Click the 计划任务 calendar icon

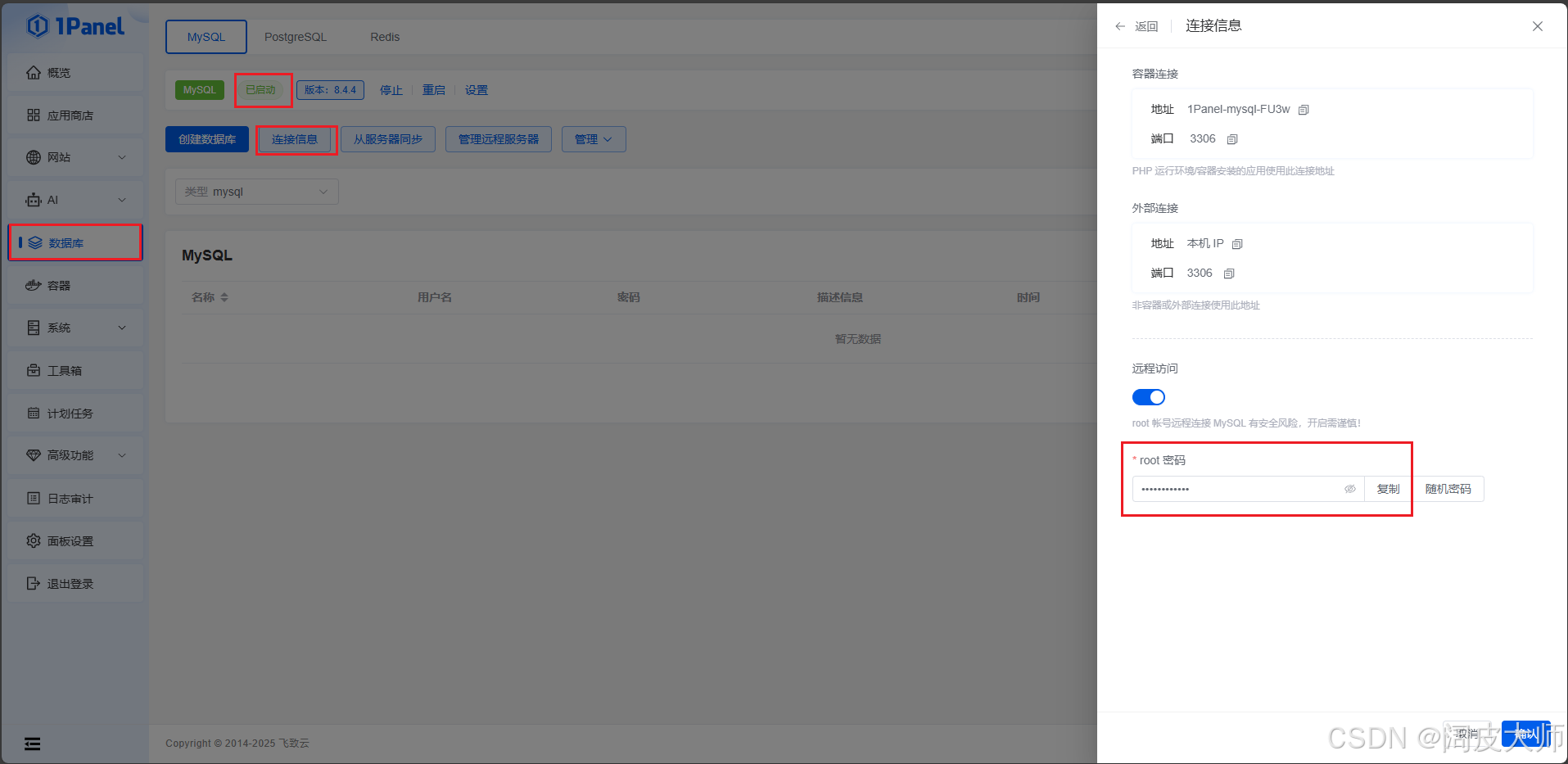[x=34, y=414]
